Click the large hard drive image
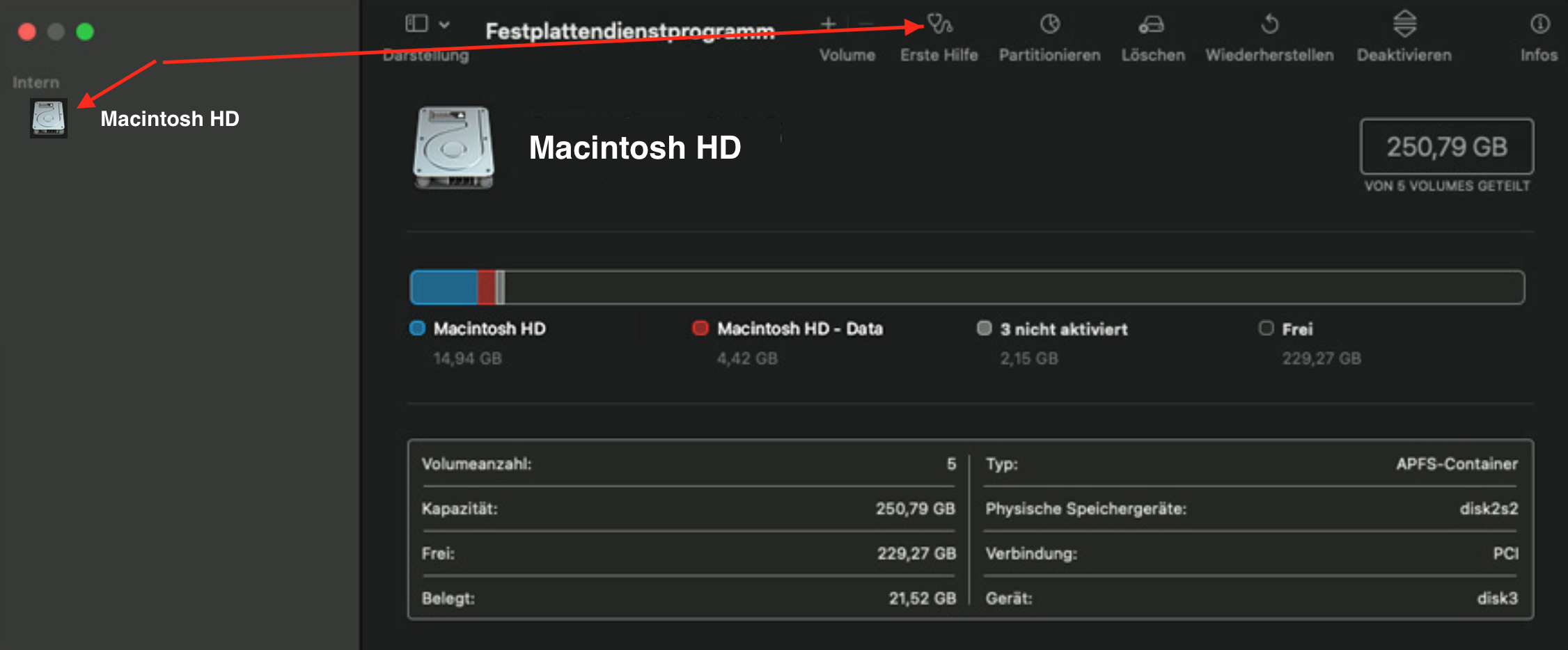This screenshot has height=650, width=1568. [454, 148]
